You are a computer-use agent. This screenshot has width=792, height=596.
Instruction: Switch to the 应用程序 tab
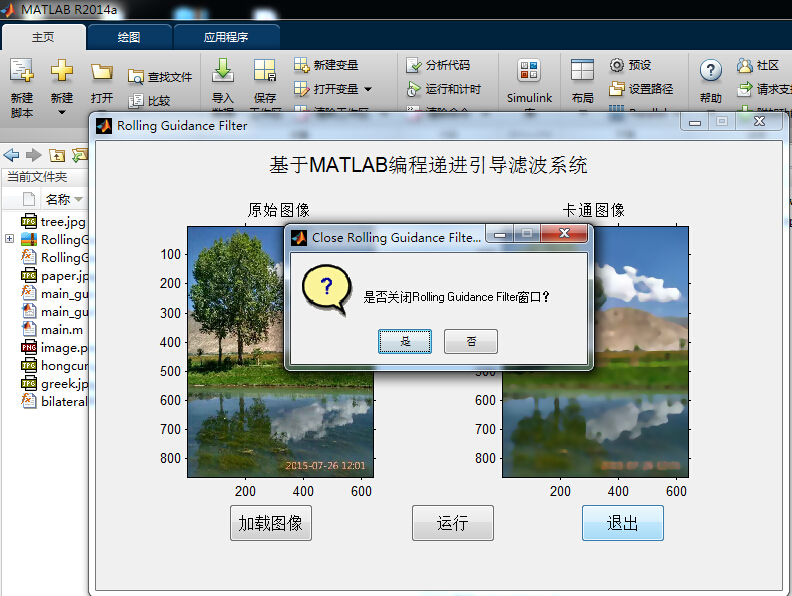[226, 37]
